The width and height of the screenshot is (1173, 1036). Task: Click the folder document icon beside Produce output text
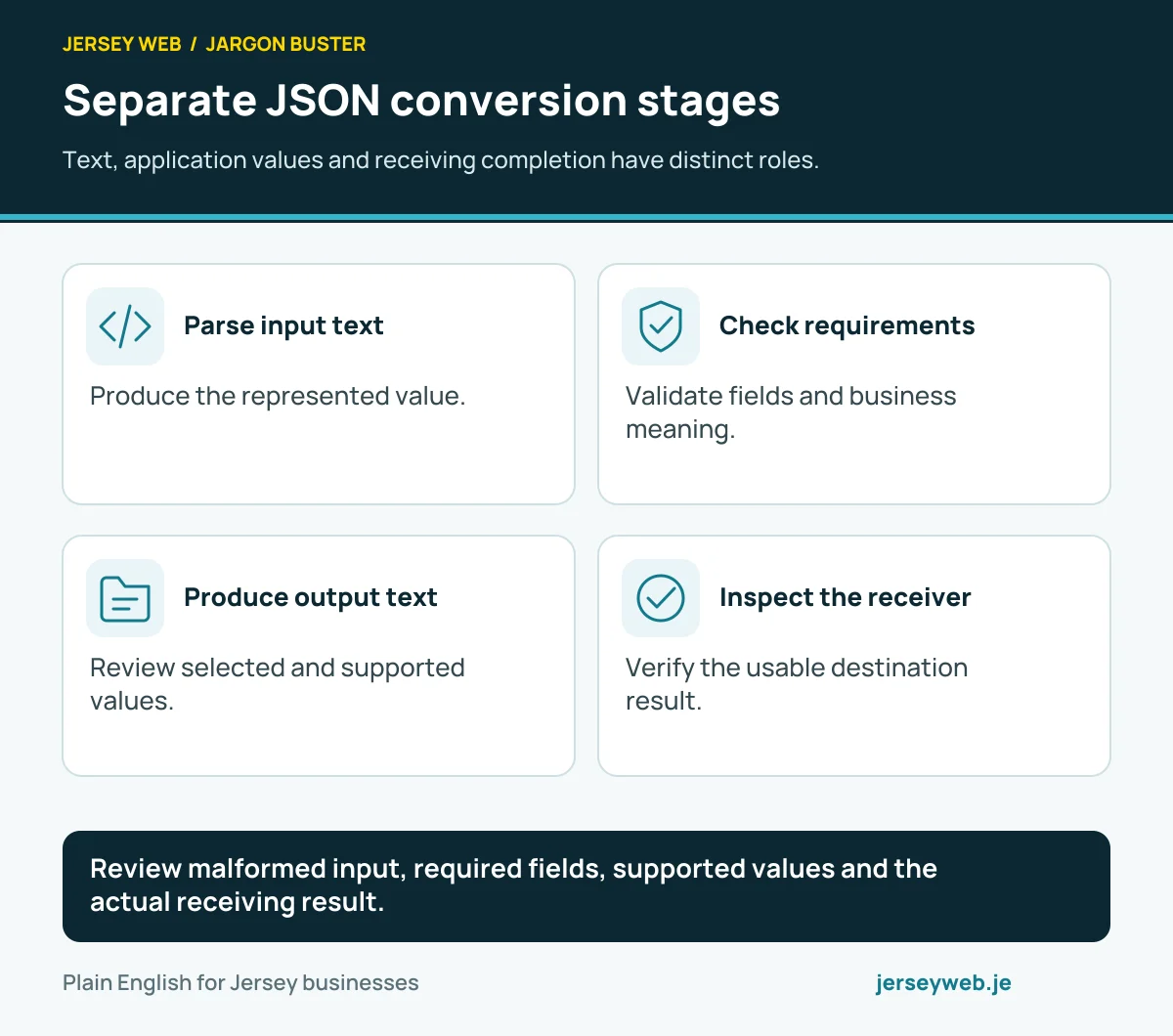pyautogui.click(x=125, y=598)
